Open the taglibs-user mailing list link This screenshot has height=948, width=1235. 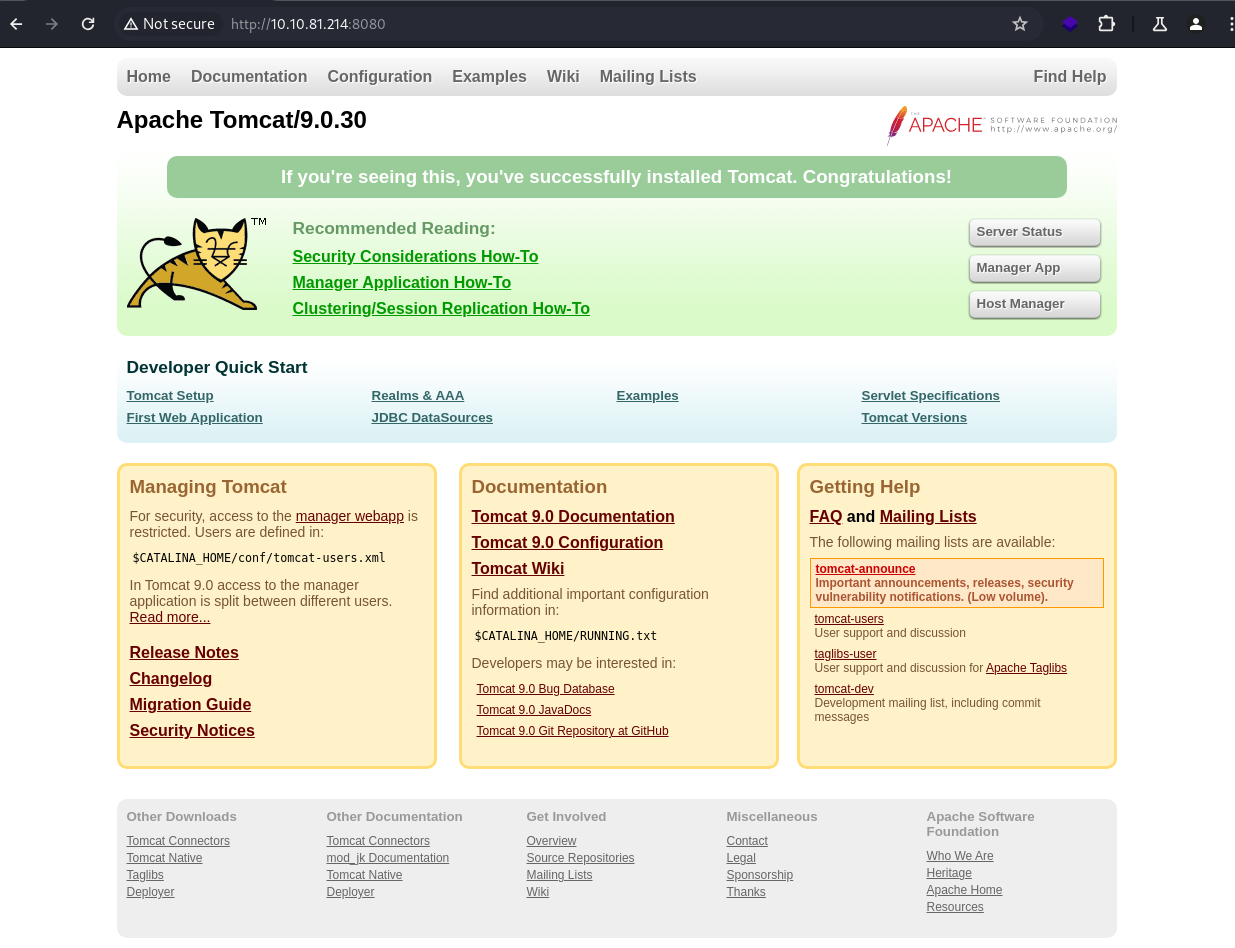[x=845, y=654]
